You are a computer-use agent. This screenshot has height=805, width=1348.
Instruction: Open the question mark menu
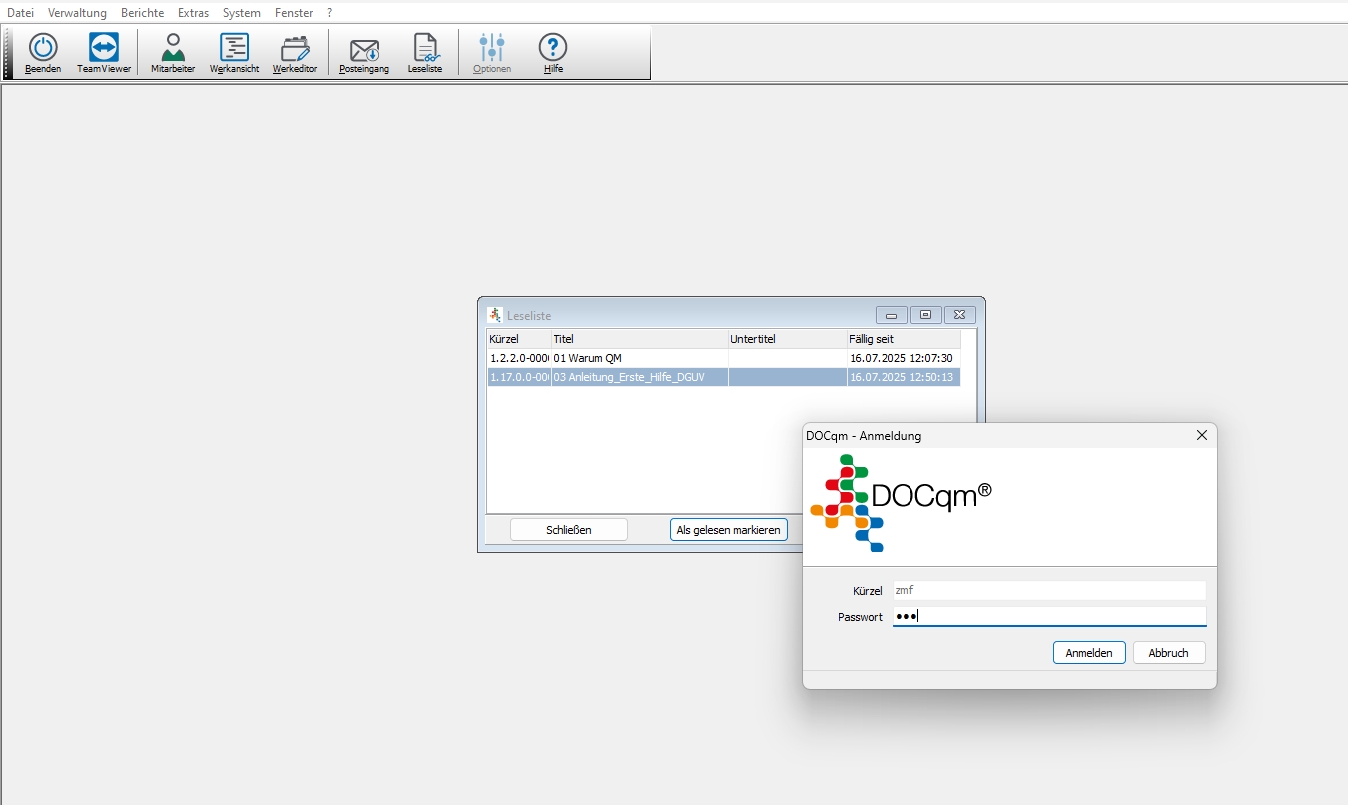[330, 13]
